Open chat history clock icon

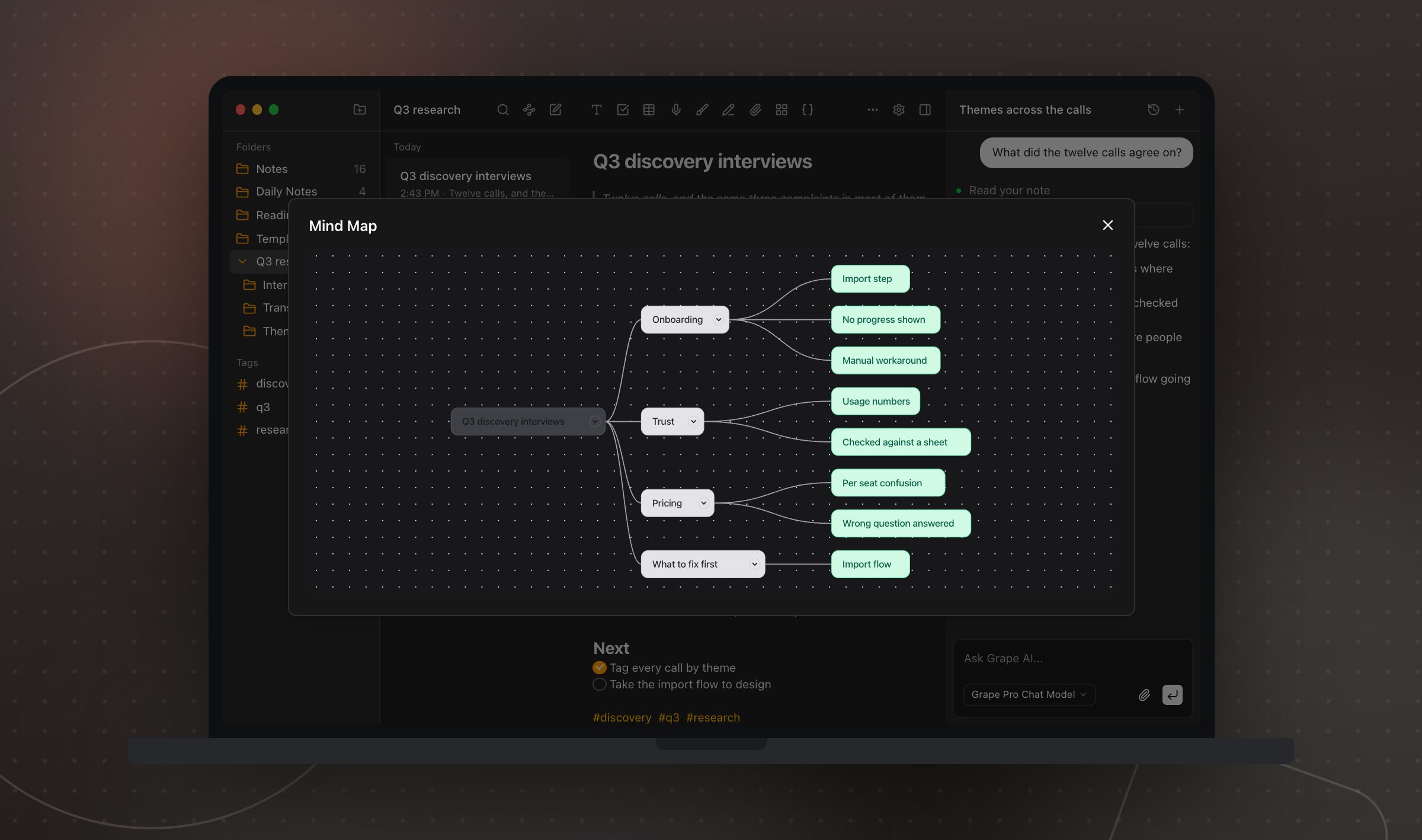pyautogui.click(x=1153, y=110)
